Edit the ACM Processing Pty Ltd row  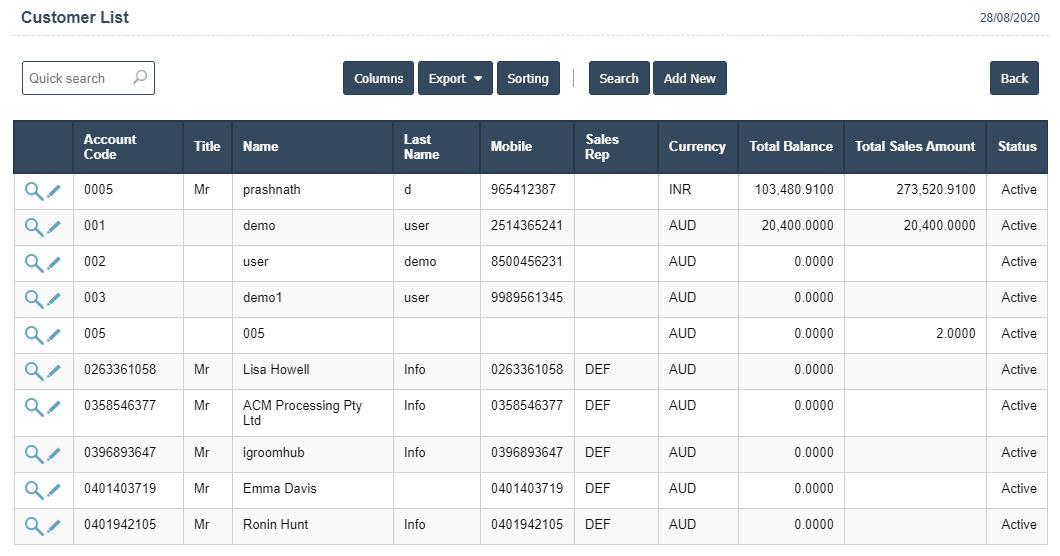point(54,407)
